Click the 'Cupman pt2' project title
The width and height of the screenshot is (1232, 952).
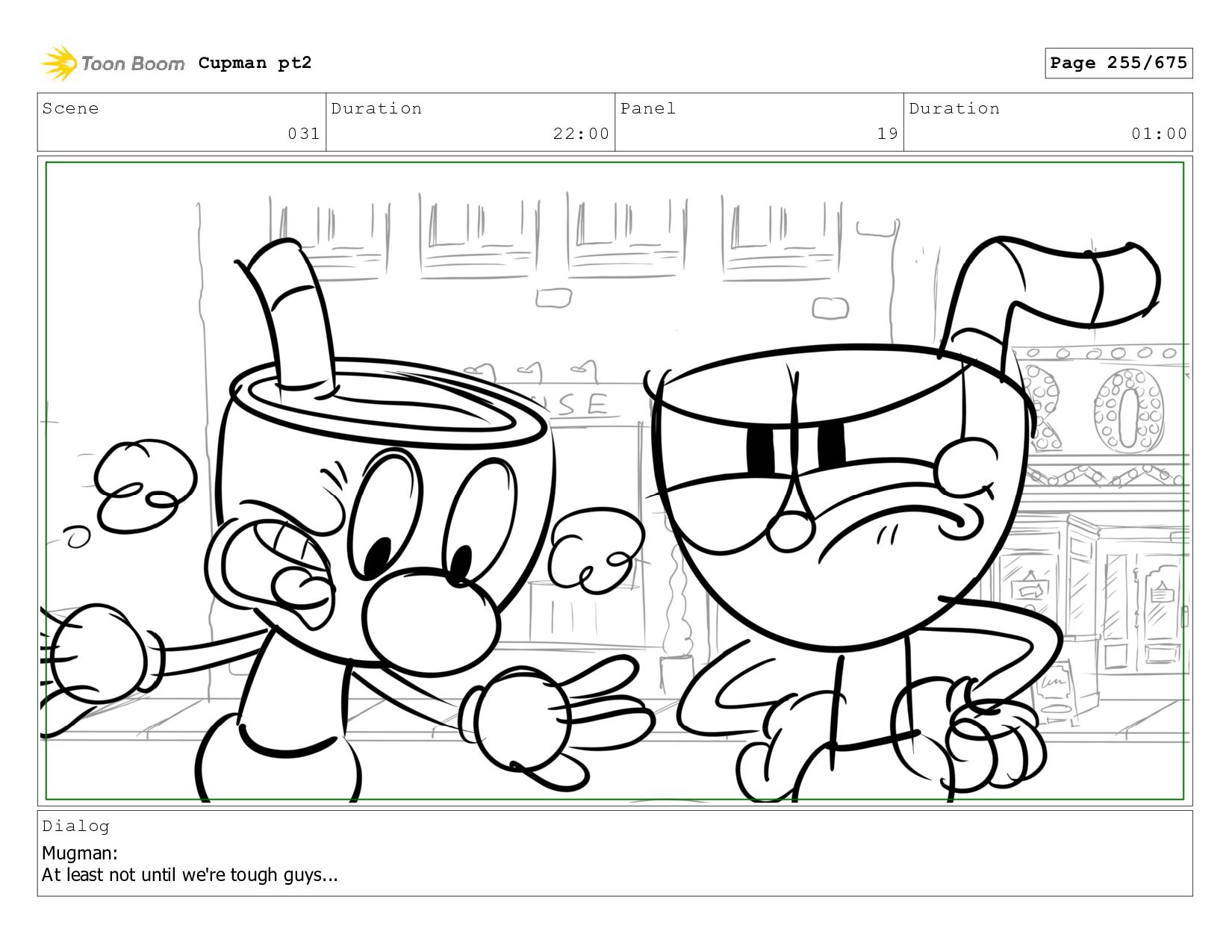(255, 63)
